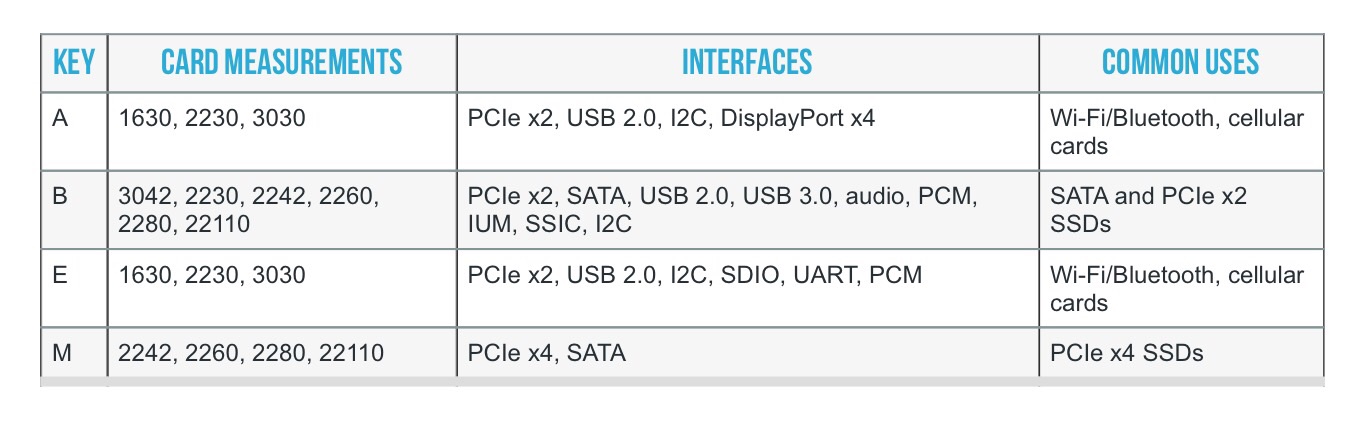Click the COMMON USES column header
Screen dimensions: 1356x431
pos(1181,63)
